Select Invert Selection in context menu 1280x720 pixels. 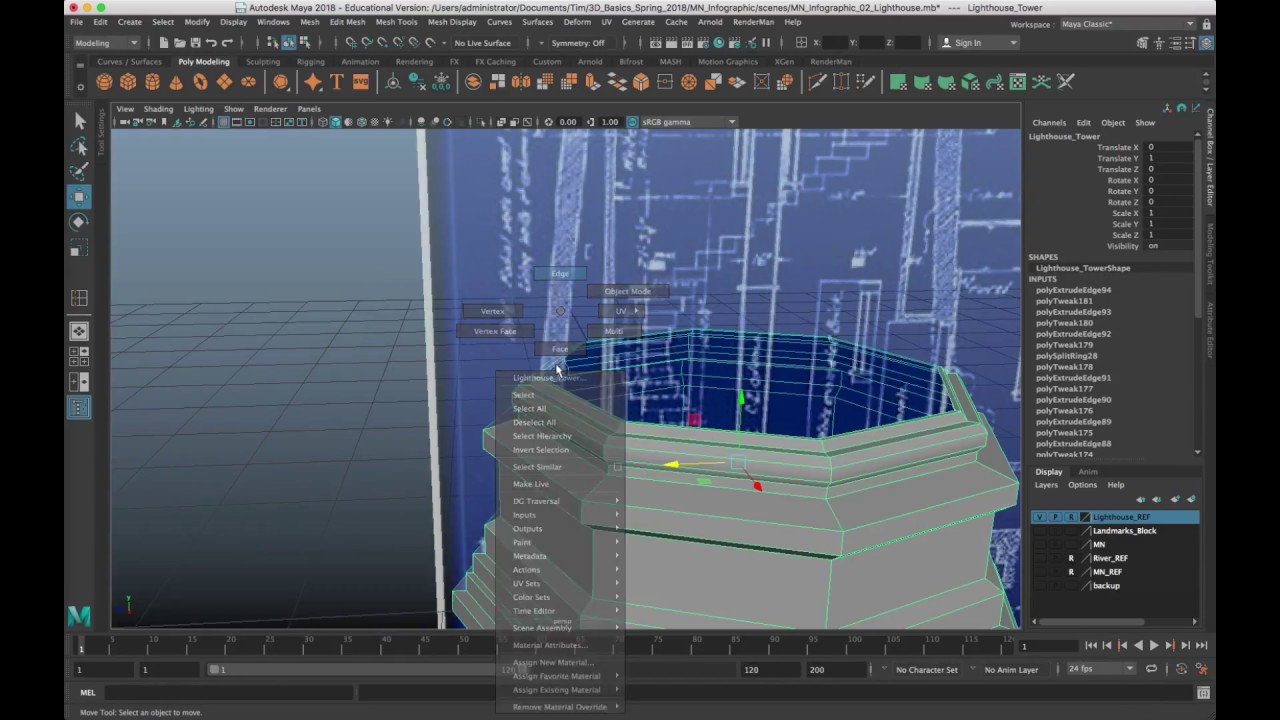[541, 450]
